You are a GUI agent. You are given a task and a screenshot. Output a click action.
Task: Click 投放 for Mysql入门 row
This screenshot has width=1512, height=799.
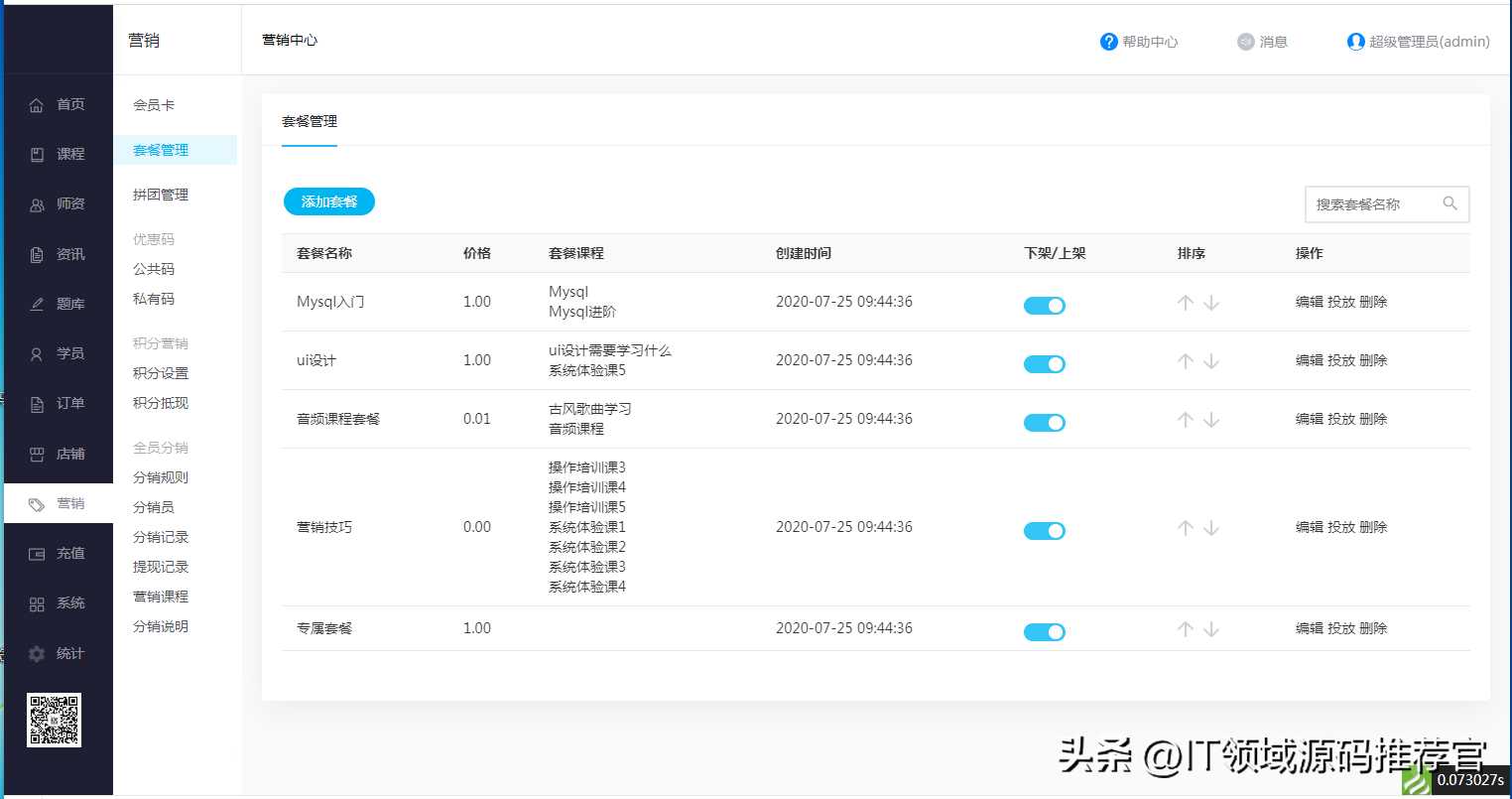pos(1341,302)
